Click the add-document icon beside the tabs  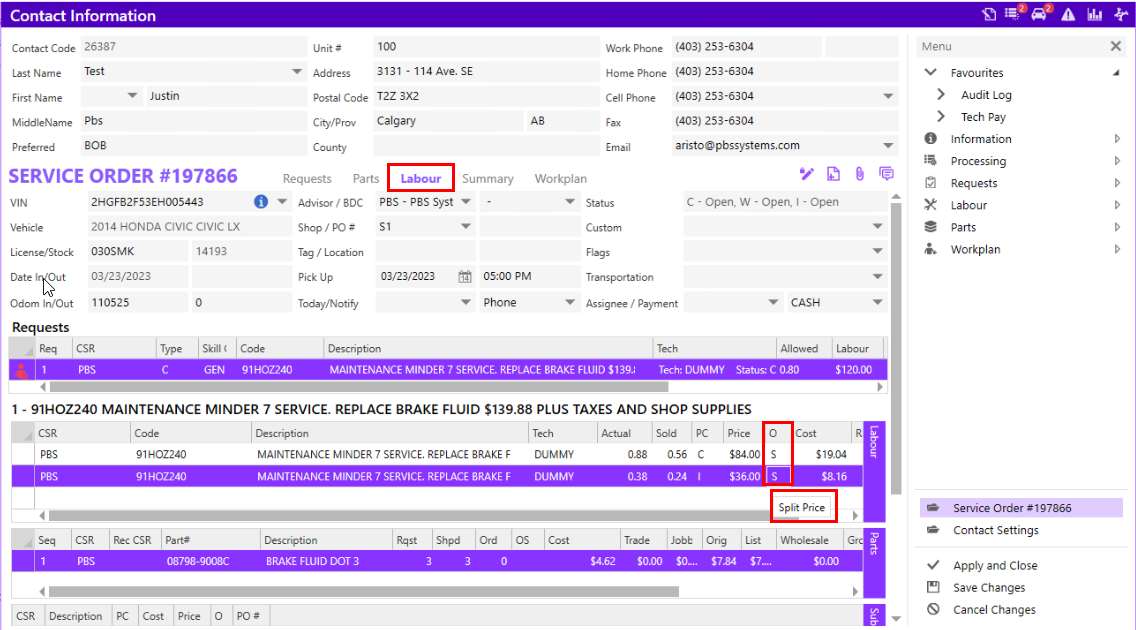833,174
